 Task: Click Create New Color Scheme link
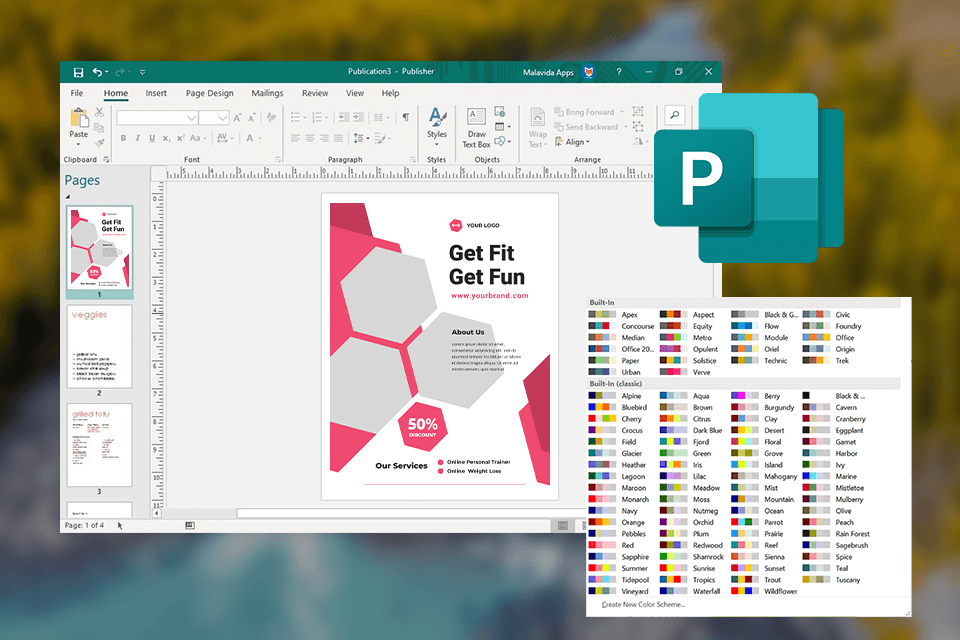pos(643,604)
